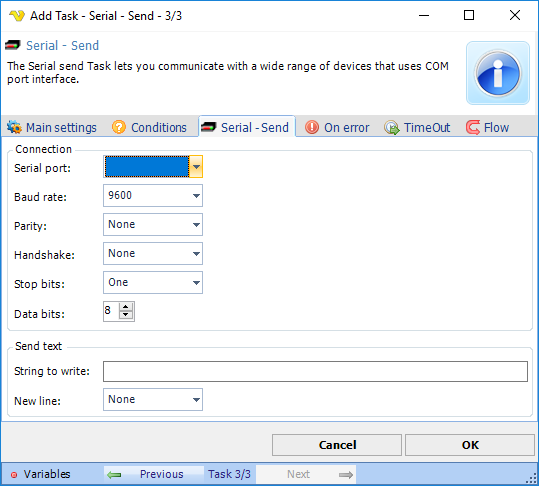Click the green Previous arrow icon

(x=114, y=475)
